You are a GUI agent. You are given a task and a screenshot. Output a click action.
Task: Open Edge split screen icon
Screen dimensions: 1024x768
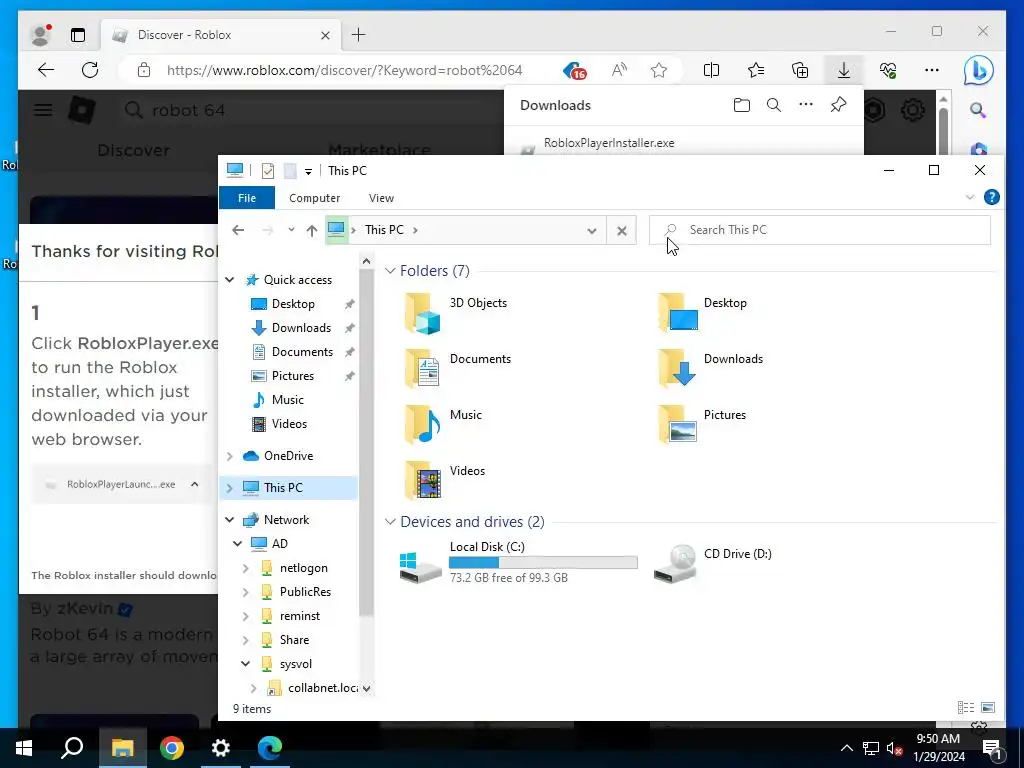tap(711, 70)
